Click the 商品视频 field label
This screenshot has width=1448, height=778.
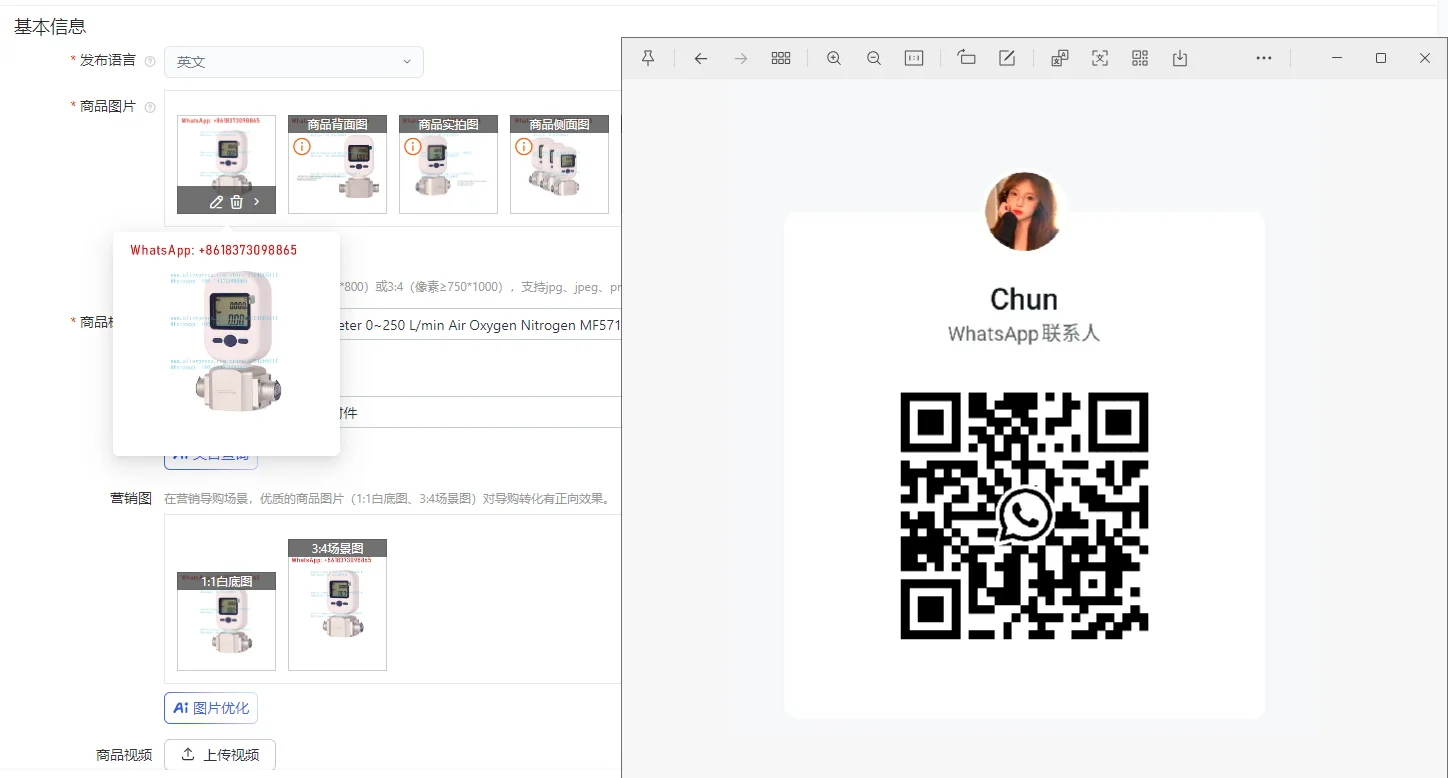(124, 755)
